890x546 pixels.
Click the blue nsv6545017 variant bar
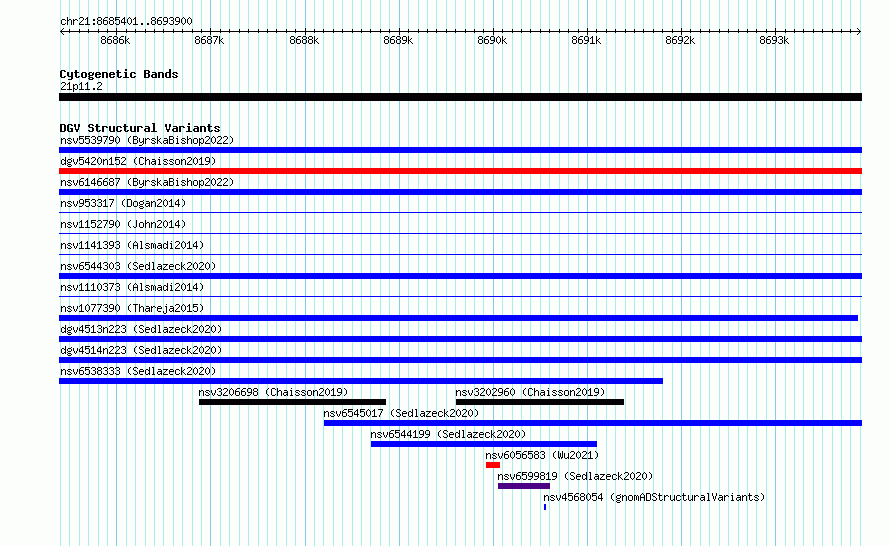click(593, 423)
